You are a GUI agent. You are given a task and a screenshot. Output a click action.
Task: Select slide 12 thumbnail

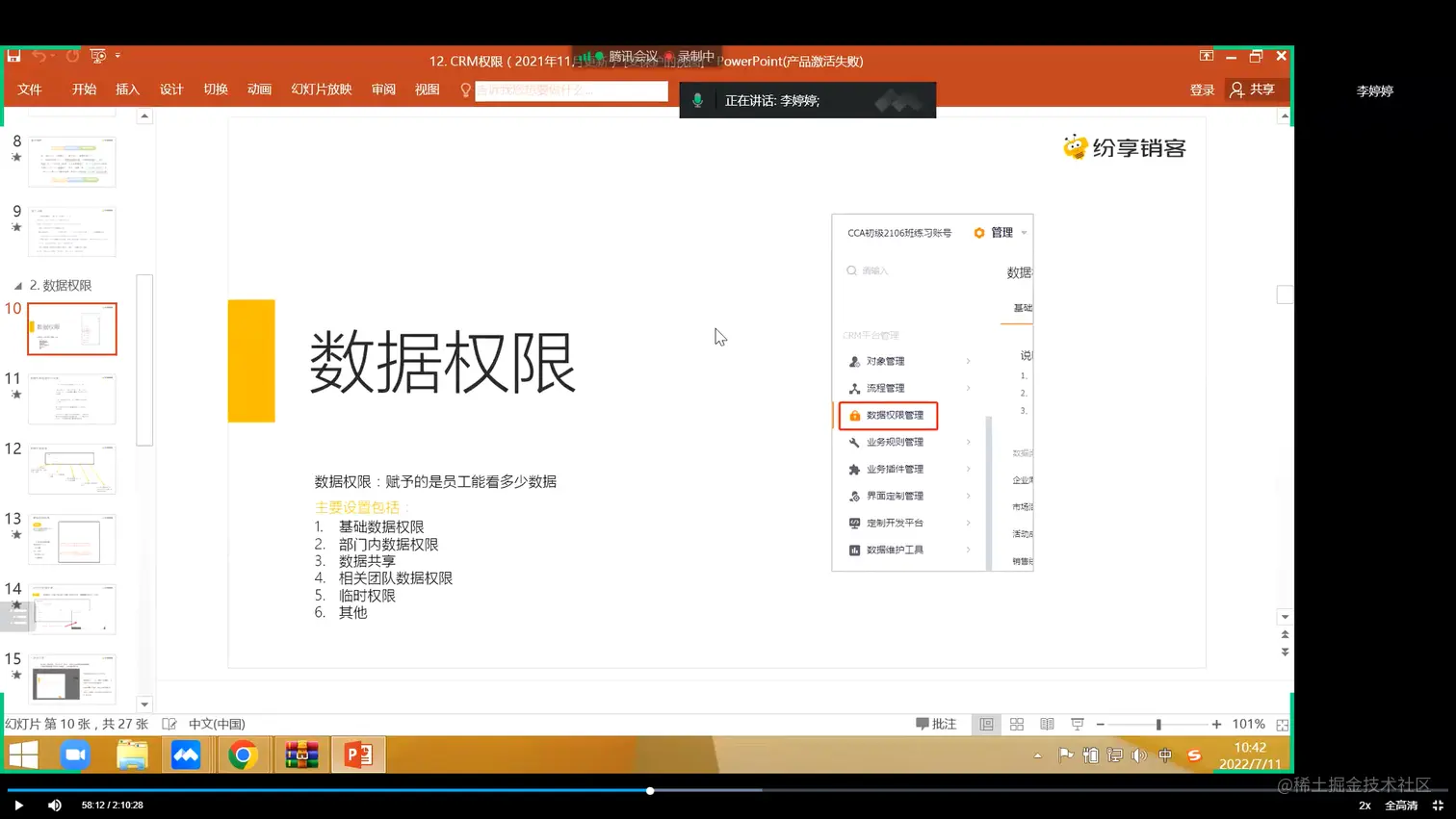(72, 469)
